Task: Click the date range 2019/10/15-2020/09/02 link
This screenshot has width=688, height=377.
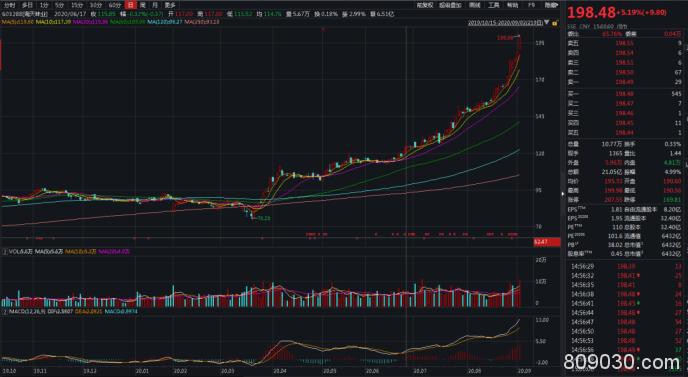Action: coord(505,22)
